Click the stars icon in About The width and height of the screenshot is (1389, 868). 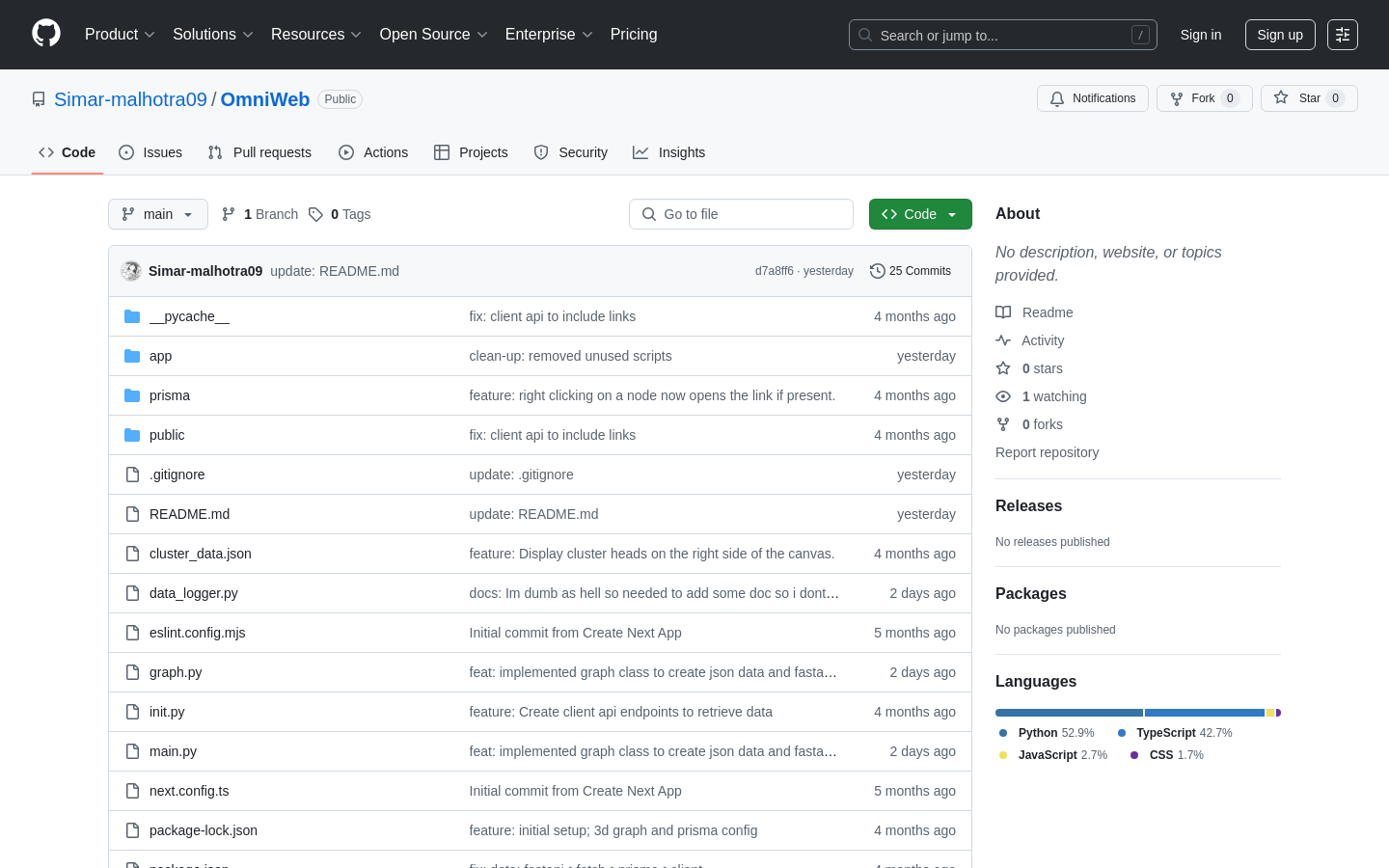click(x=1003, y=368)
